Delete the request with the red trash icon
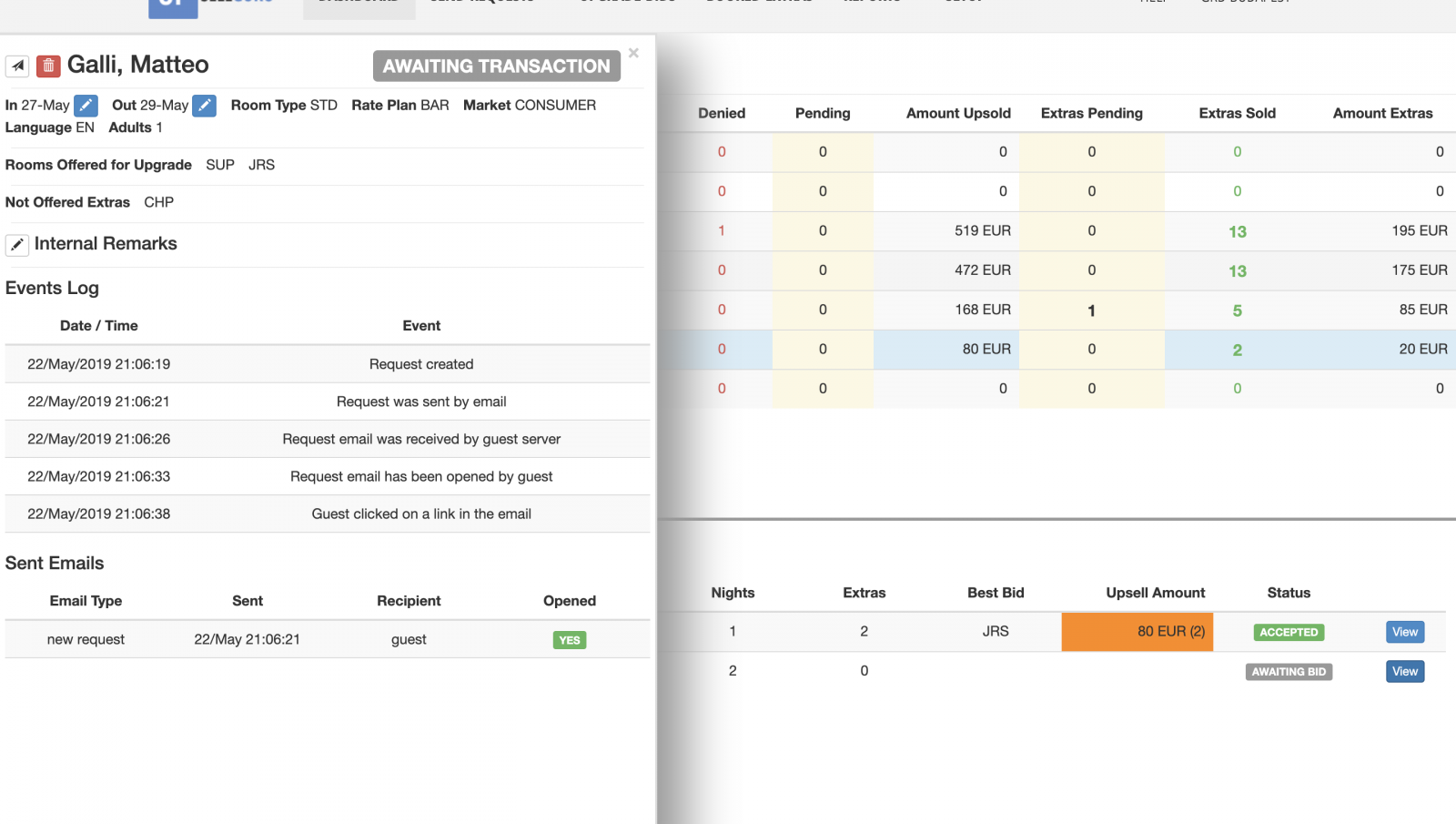This screenshot has width=1456, height=824. coord(48,66)
